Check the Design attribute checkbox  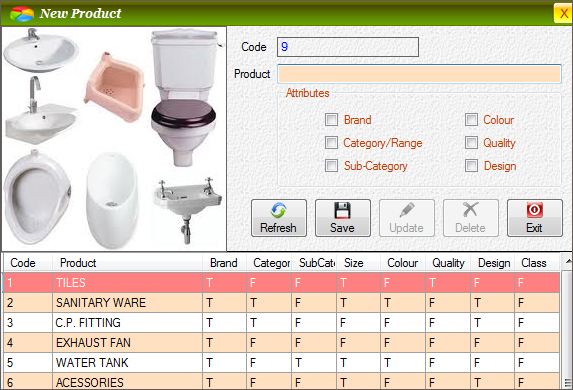pyautogui.click(x=471, y=166)
